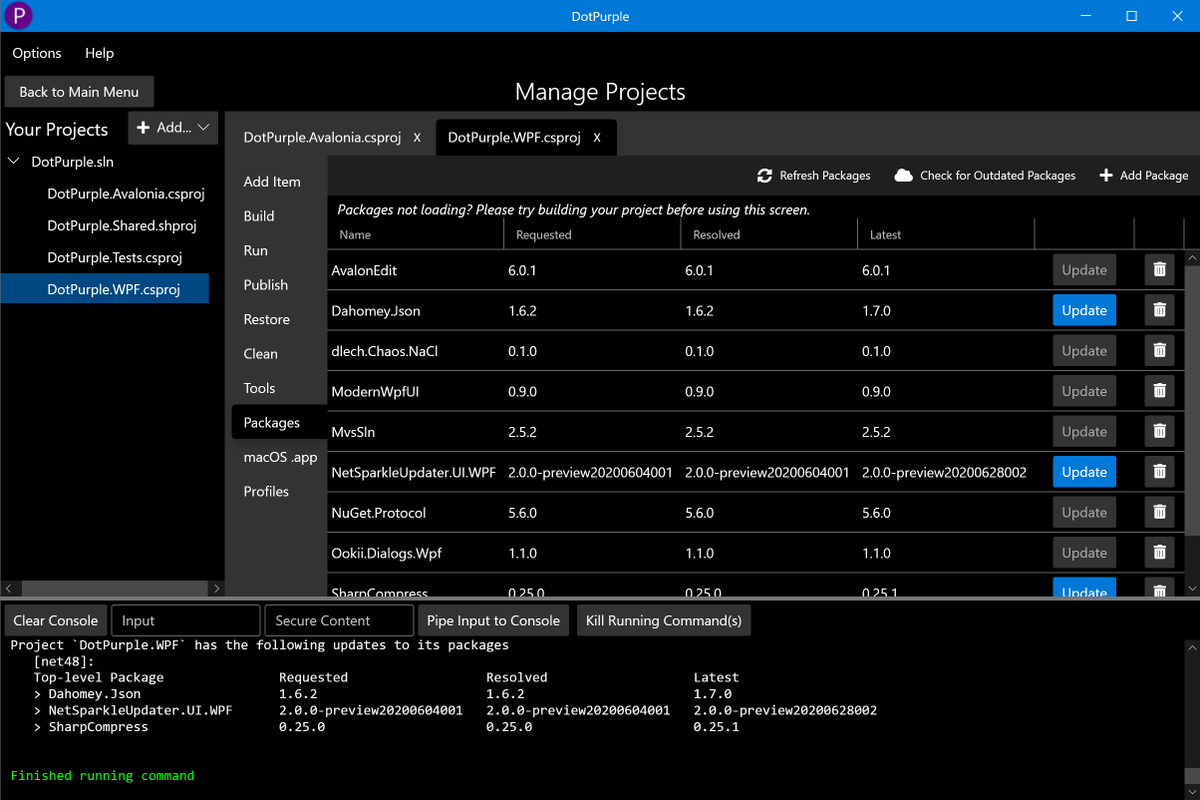This screenshot has height=800, width=1200.
Task: Focus the Secure Content field
Action: point(339,620)
